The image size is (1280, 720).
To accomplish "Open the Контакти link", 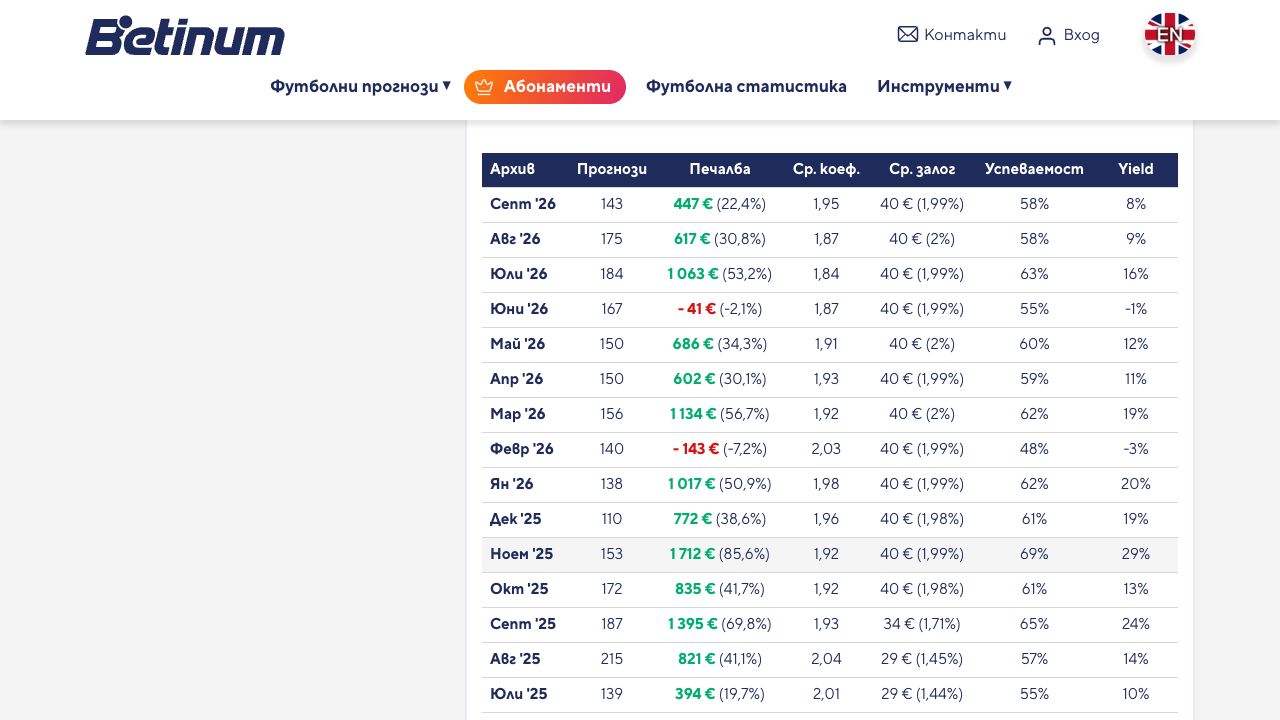I will pos(965,35).
